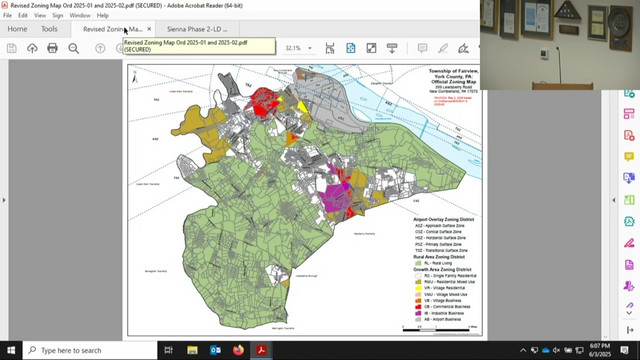640x360 pixels.
Task: Open the 32.1% zoom level dropdown
Action: (x=298, y=48)
